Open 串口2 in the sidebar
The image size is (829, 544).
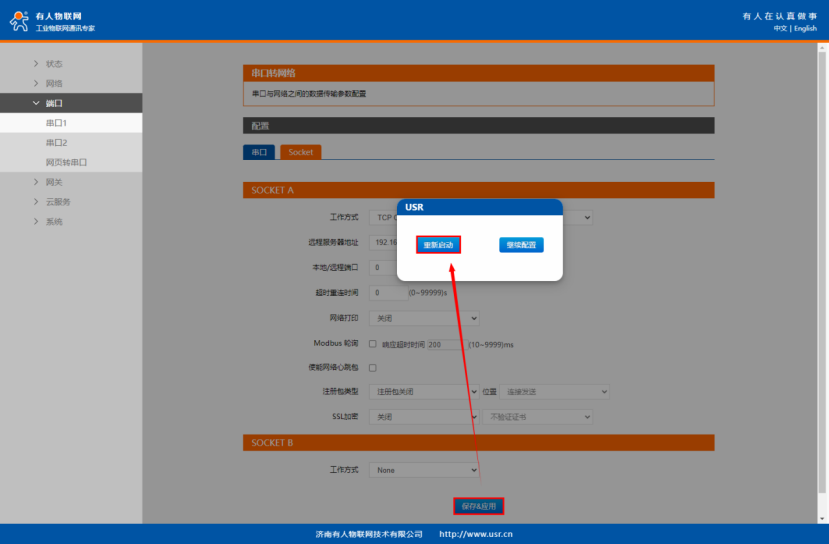(56, 143)
